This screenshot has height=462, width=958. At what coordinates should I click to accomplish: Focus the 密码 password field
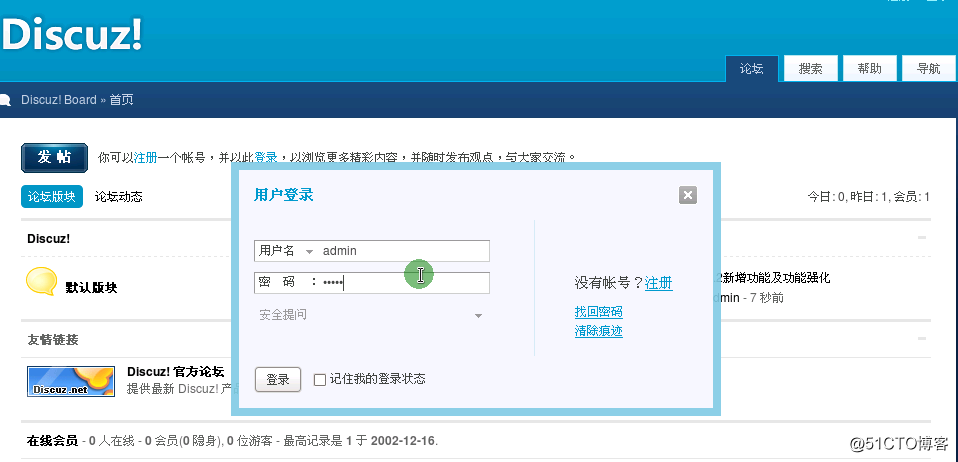tap(371, 283)
